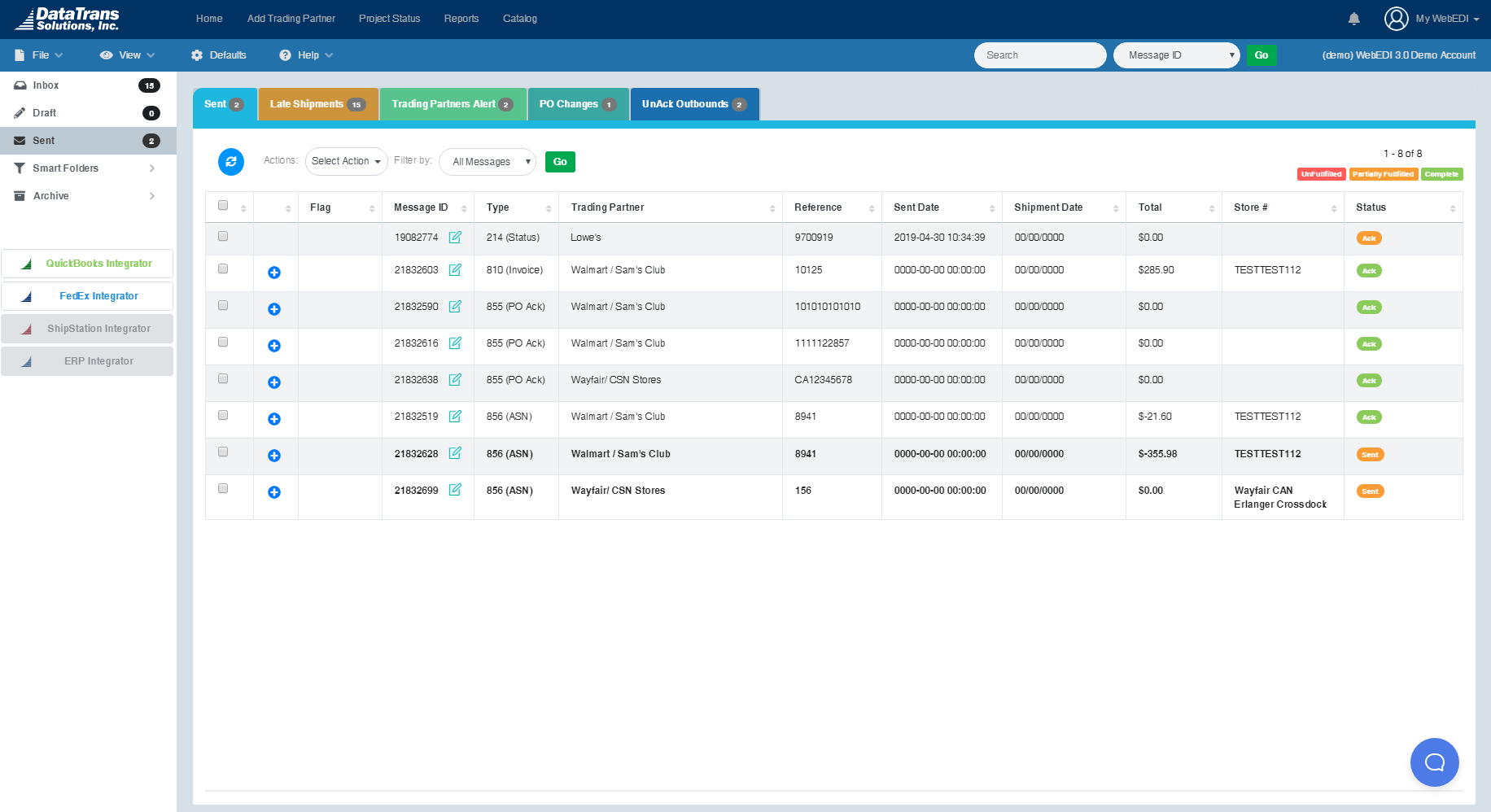This screenshot has height=812, width=1491.
Task: Switch to the Late Shipments tab
Action: point(318,104)
